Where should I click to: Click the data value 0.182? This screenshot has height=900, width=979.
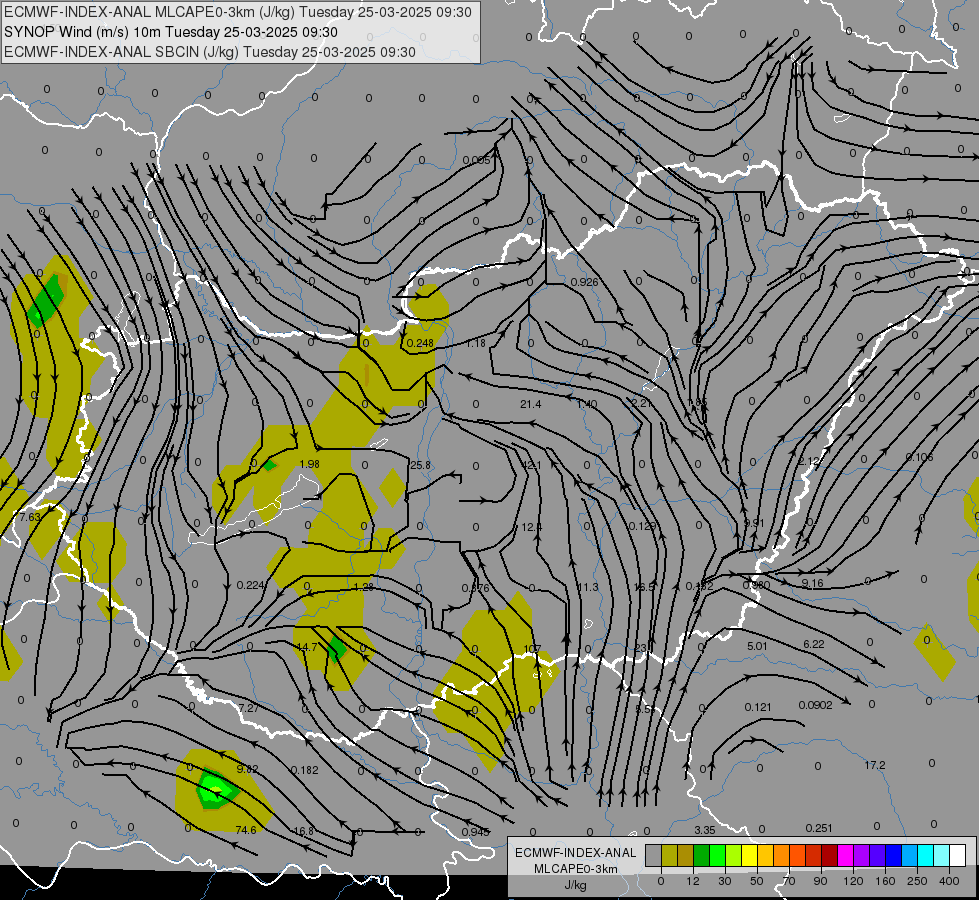pos(305,770)
